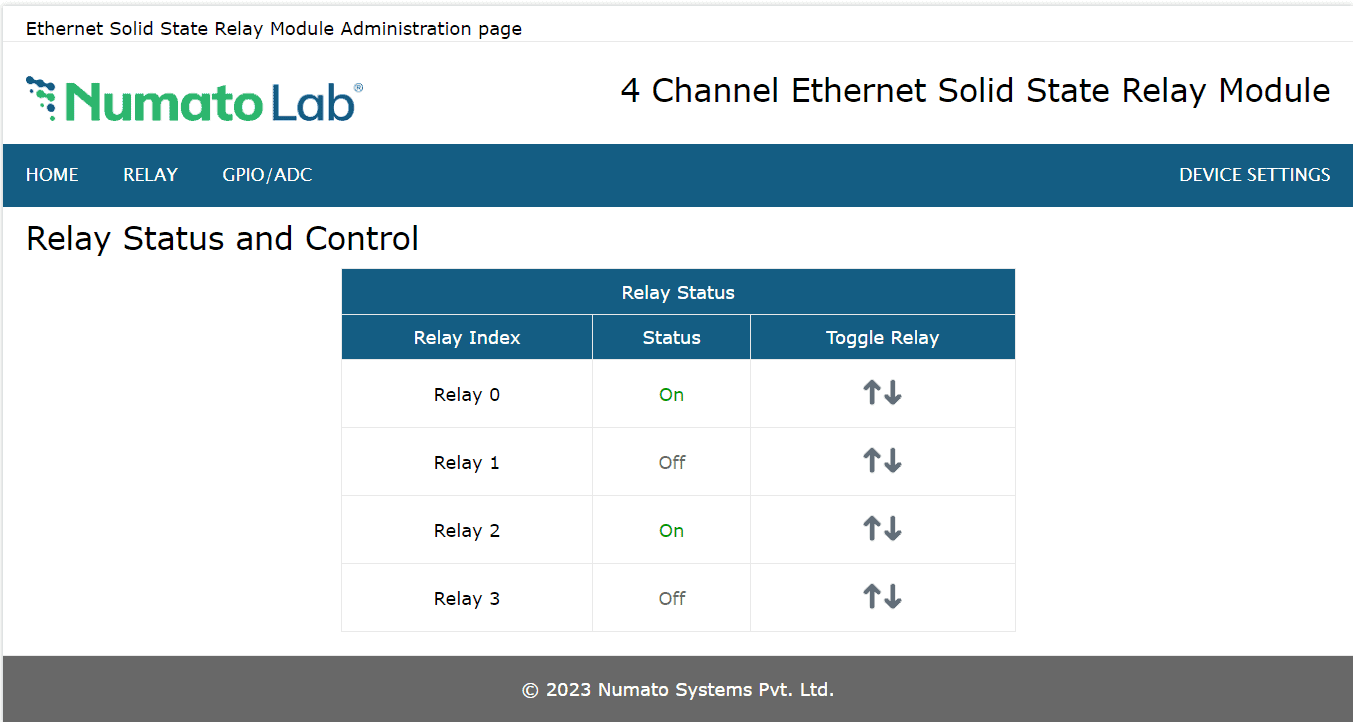Click the green On status of Relay 0

click(x=671, y=395)
